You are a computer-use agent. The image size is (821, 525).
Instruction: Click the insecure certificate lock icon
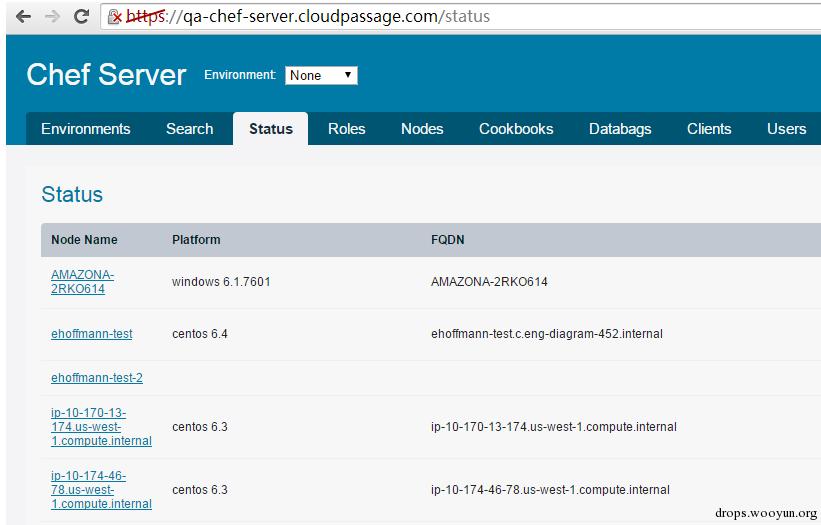[115, 17]
